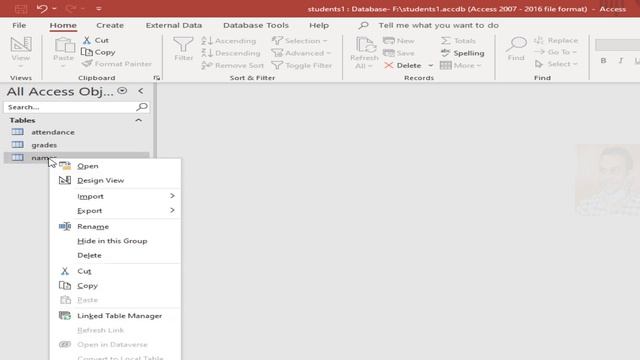
Task: Open the Selection filter dropdown
Action: (300, 41)
